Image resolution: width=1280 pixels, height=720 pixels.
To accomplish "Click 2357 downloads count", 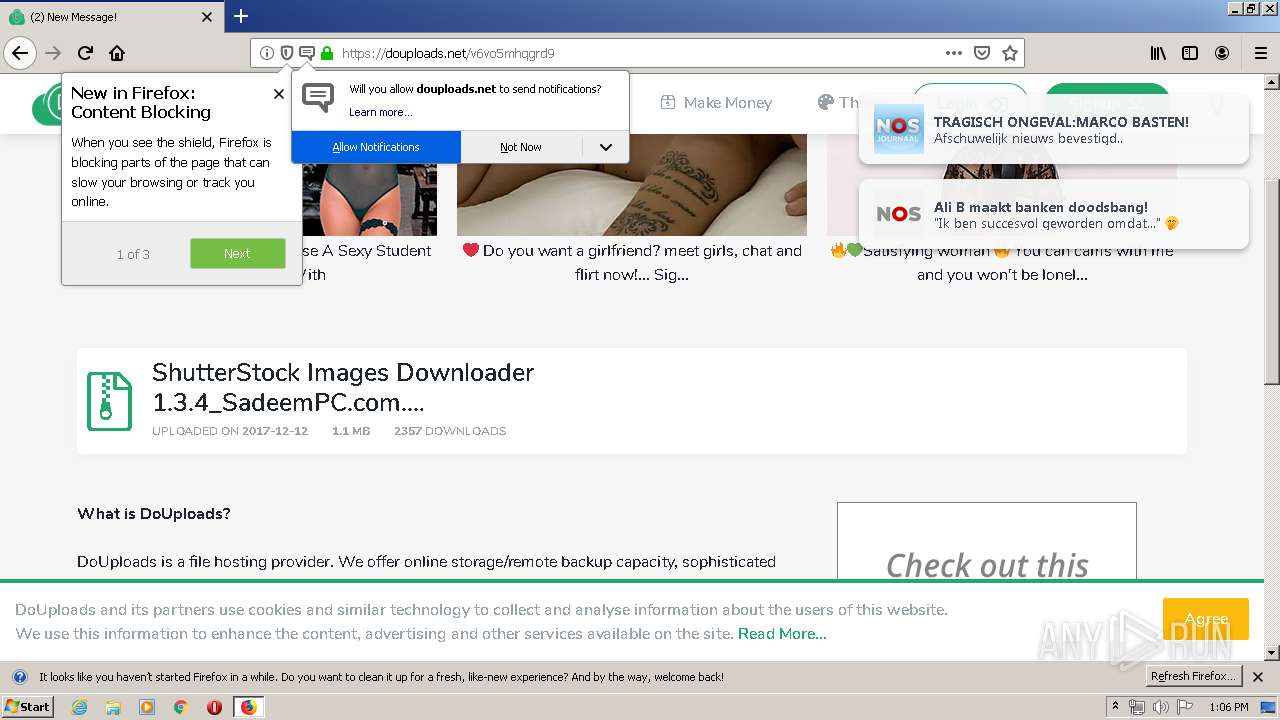I will pyautogui.click(x=450, y=431).
